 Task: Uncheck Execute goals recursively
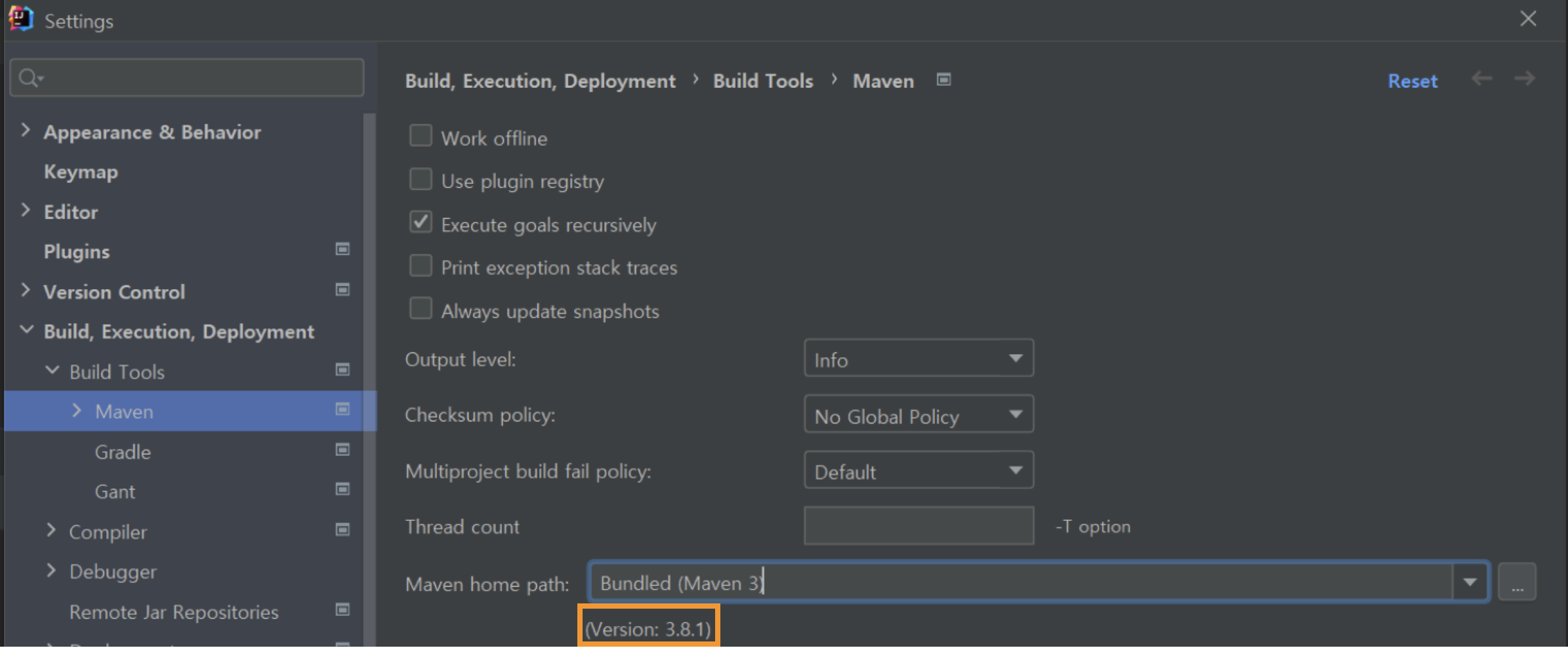[421, 222]
